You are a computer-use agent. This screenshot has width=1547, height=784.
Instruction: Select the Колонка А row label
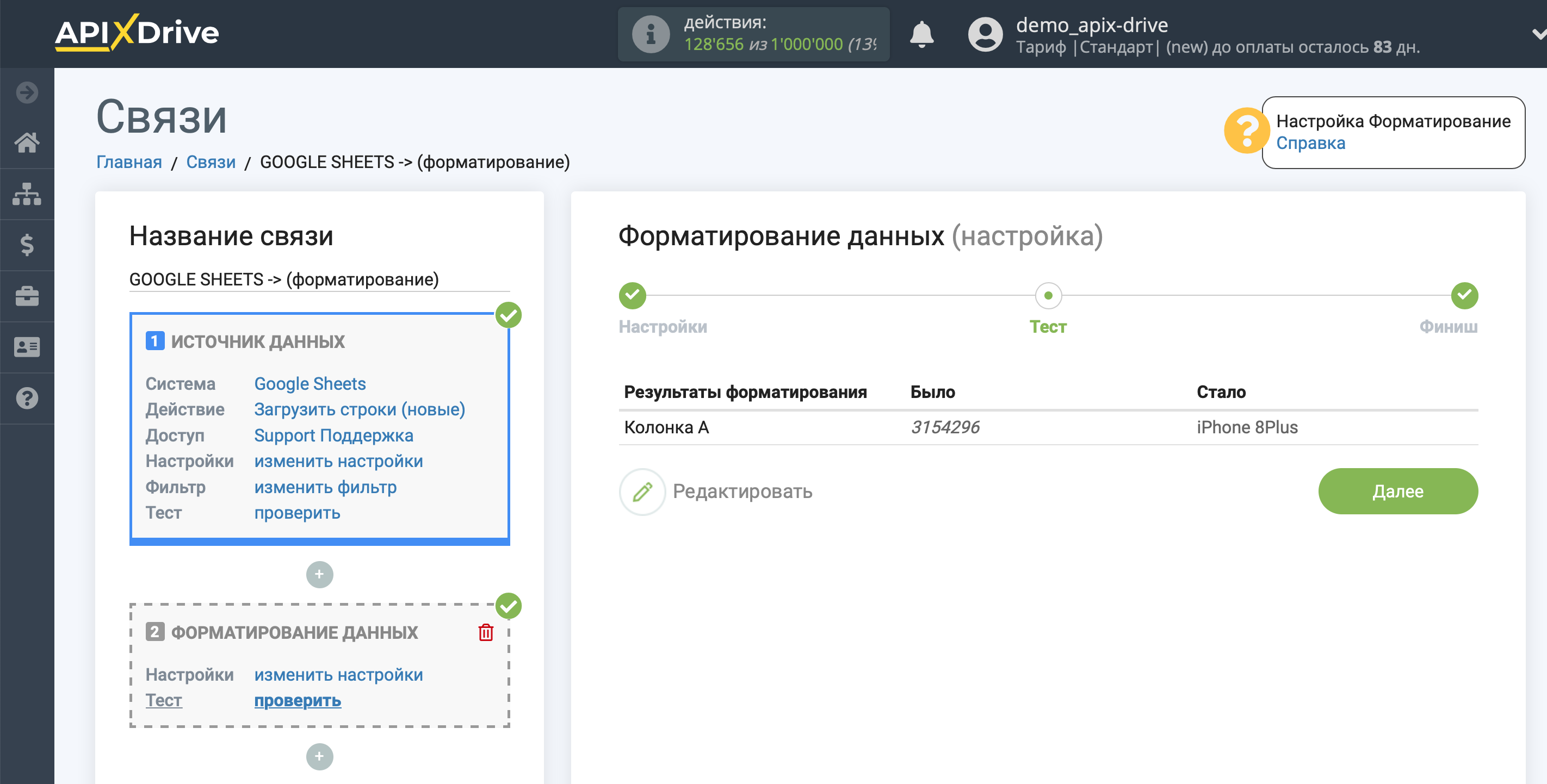[x=666, y=427]
